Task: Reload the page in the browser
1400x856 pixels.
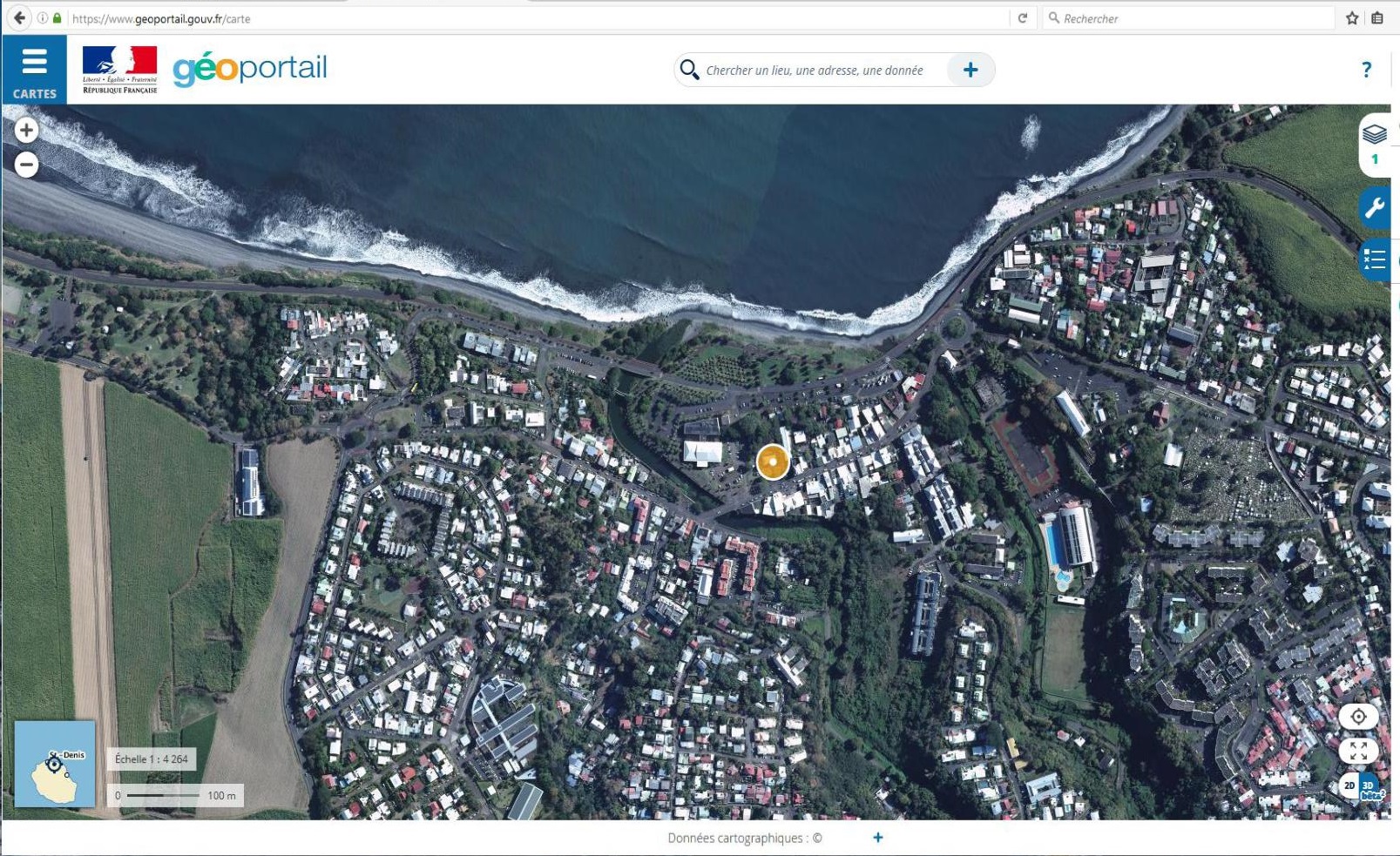Action: click(x=1023, y=18)
